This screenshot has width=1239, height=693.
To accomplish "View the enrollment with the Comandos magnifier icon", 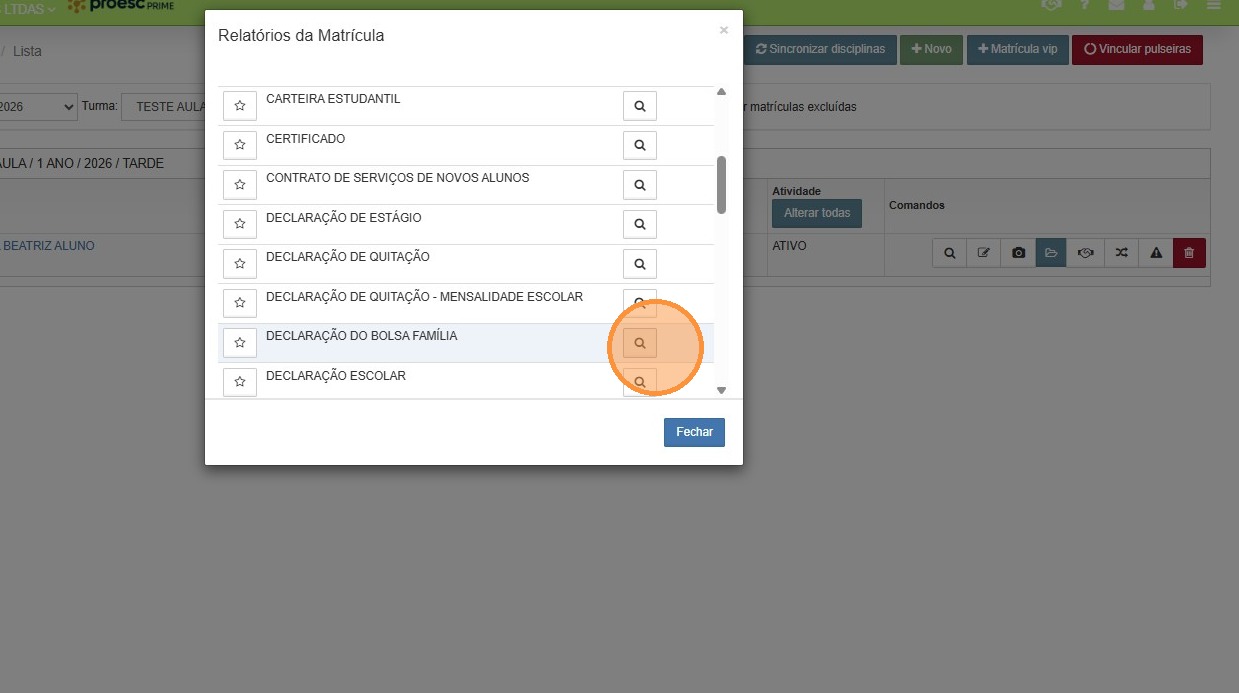I will point(949,253).
